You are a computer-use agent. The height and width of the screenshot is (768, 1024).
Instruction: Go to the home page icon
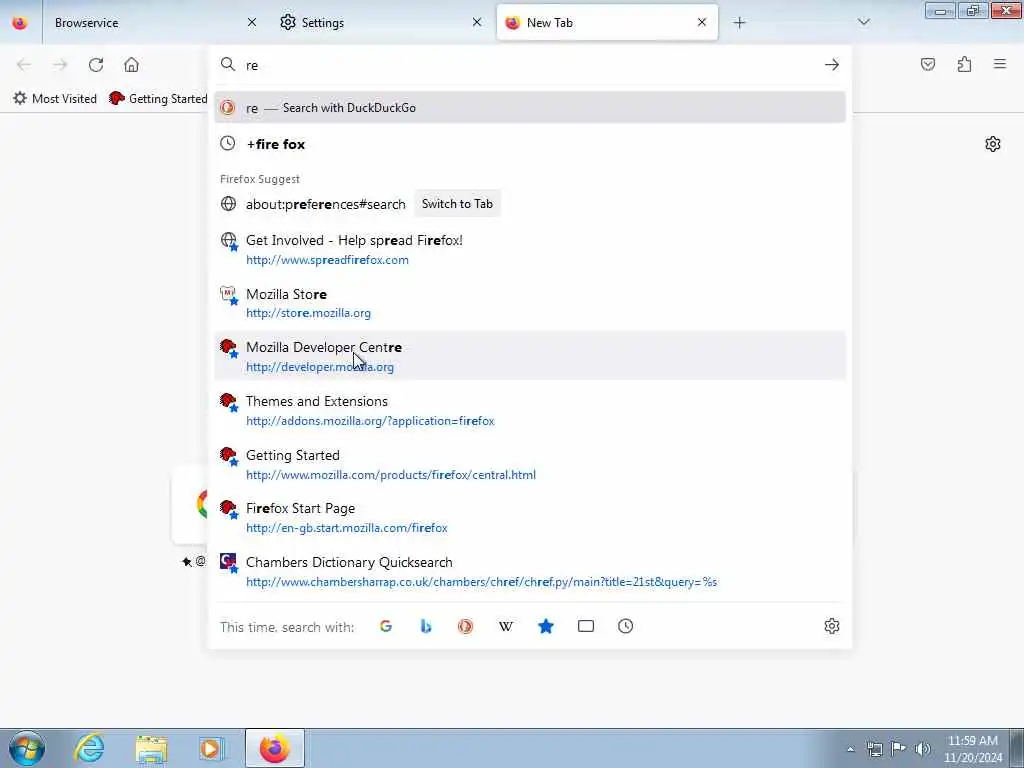[x=131, y=65]
